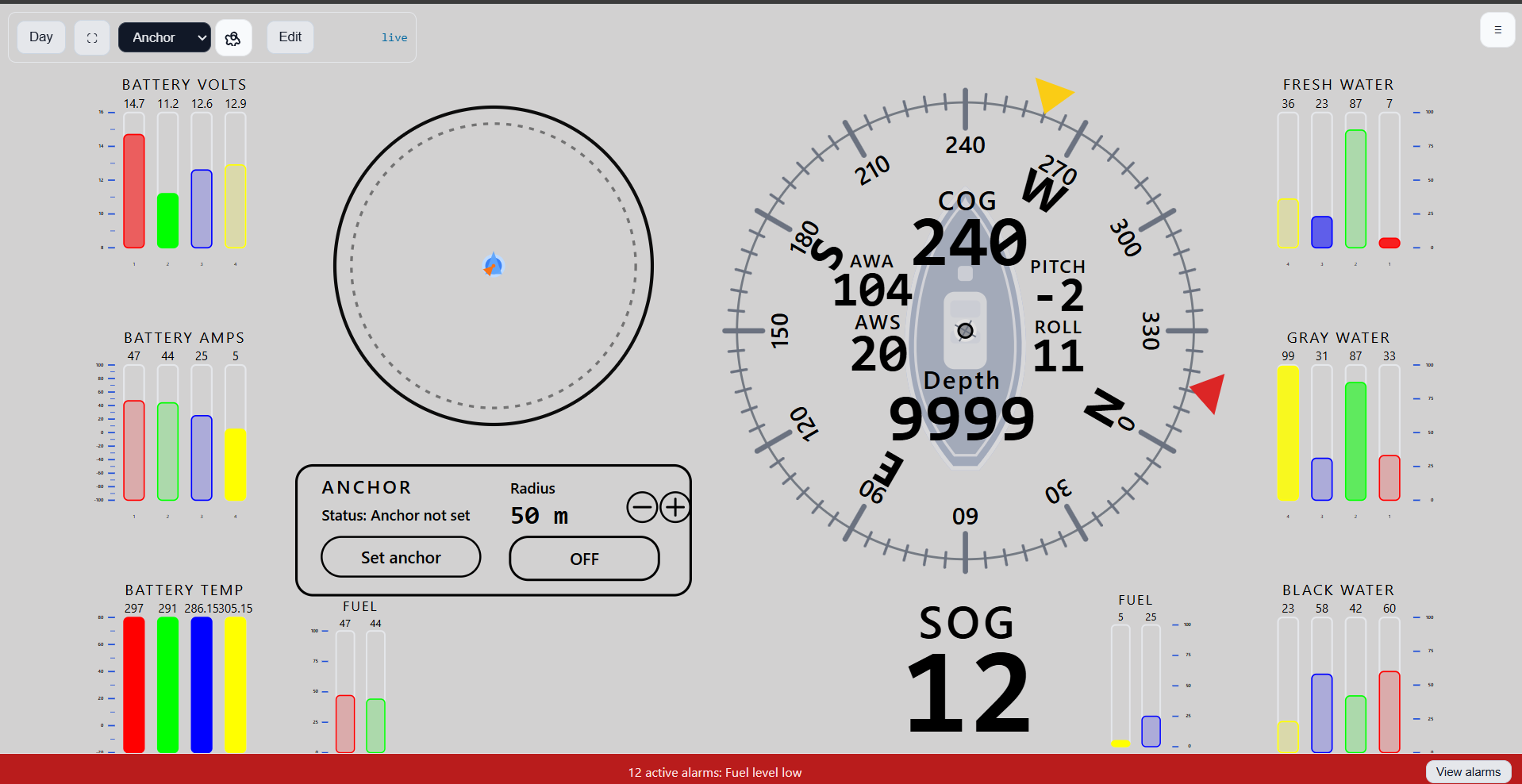
Task: Click the large SOG speed readout
Action: point(967,692)
